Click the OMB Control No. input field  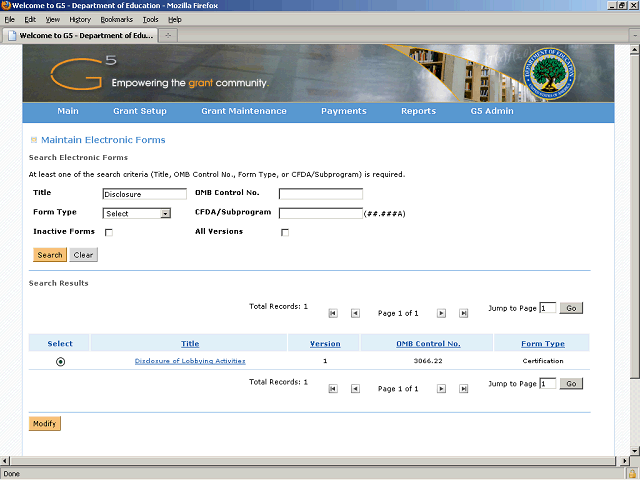click(321, 194)
